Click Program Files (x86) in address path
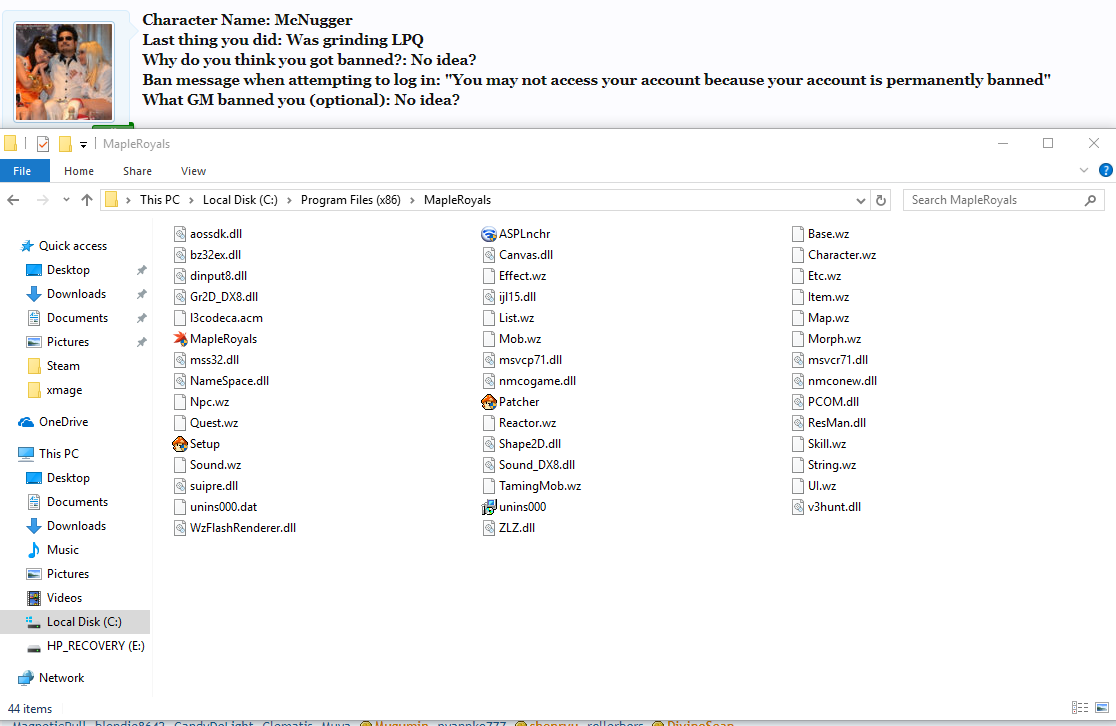 click(x=351, y=200)
